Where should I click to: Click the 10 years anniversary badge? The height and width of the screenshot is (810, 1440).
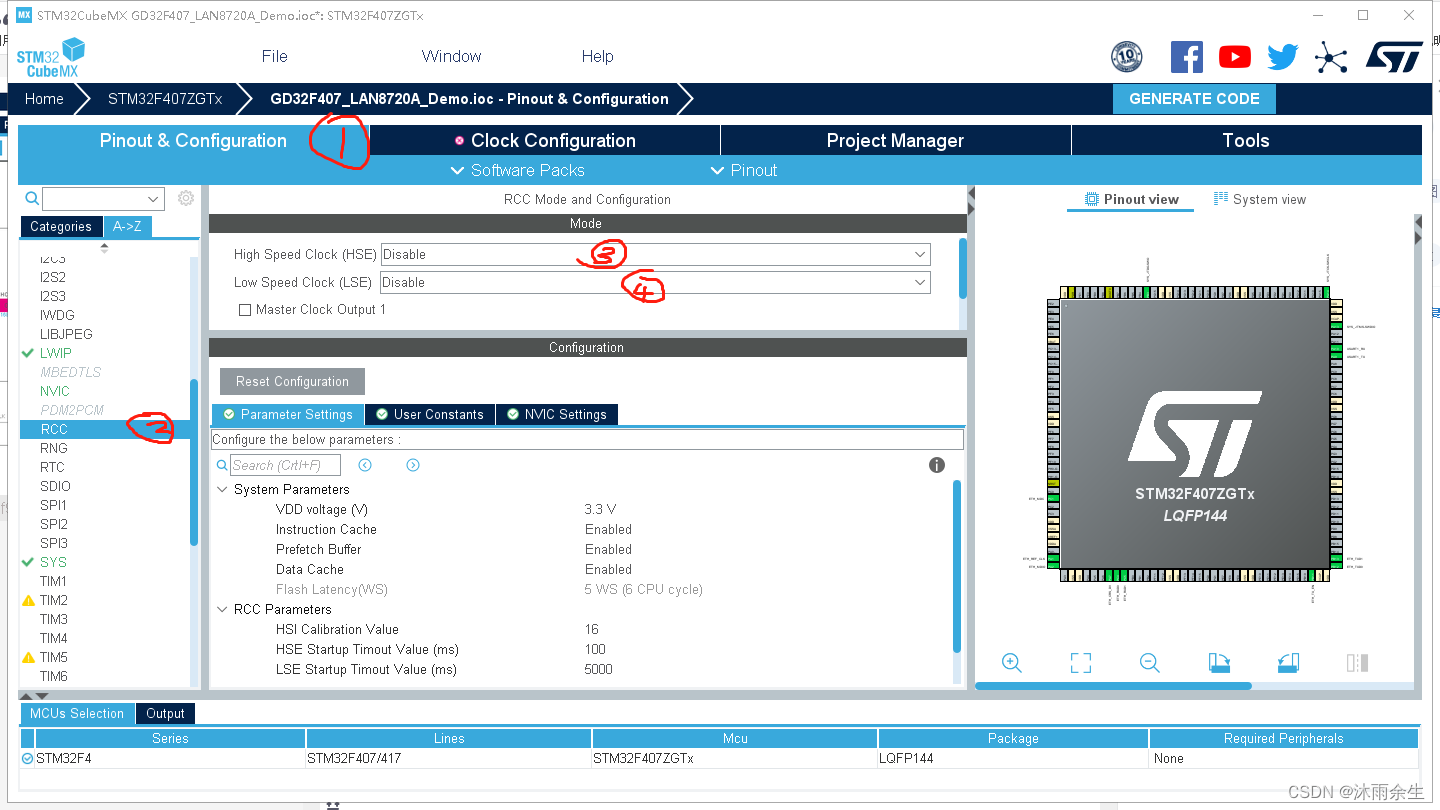(x=1126, y=57)
